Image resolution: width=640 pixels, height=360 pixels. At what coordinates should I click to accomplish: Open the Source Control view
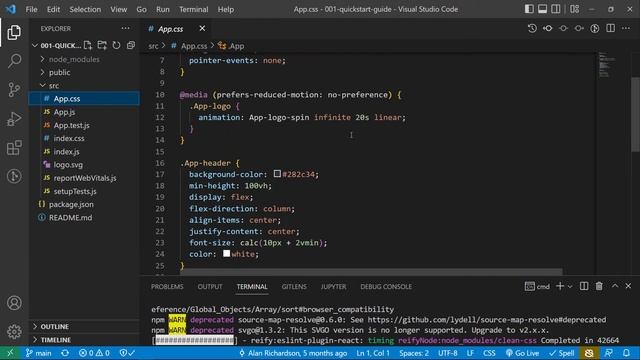coord(14,89)
